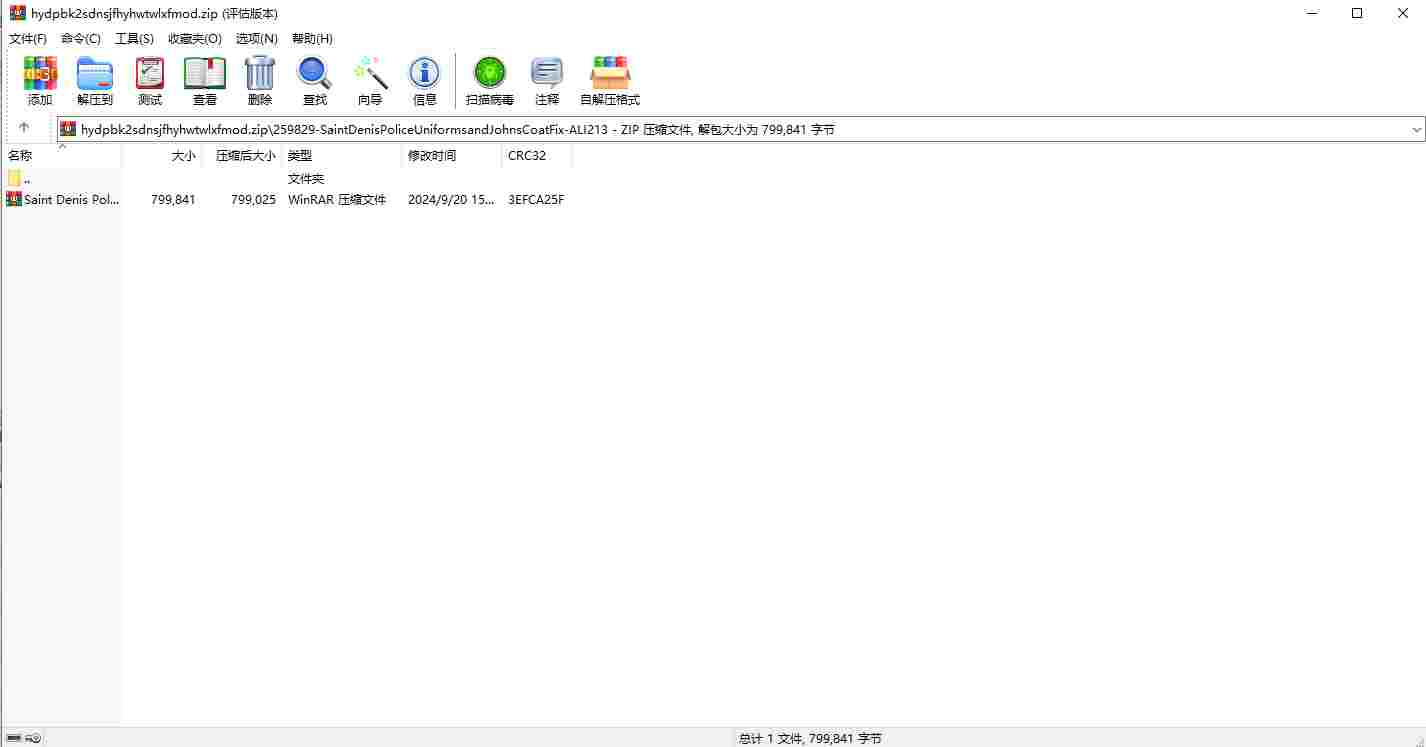Click the archive path address field
This screenshot has width=1426, height=747.
tap(740, 129)
